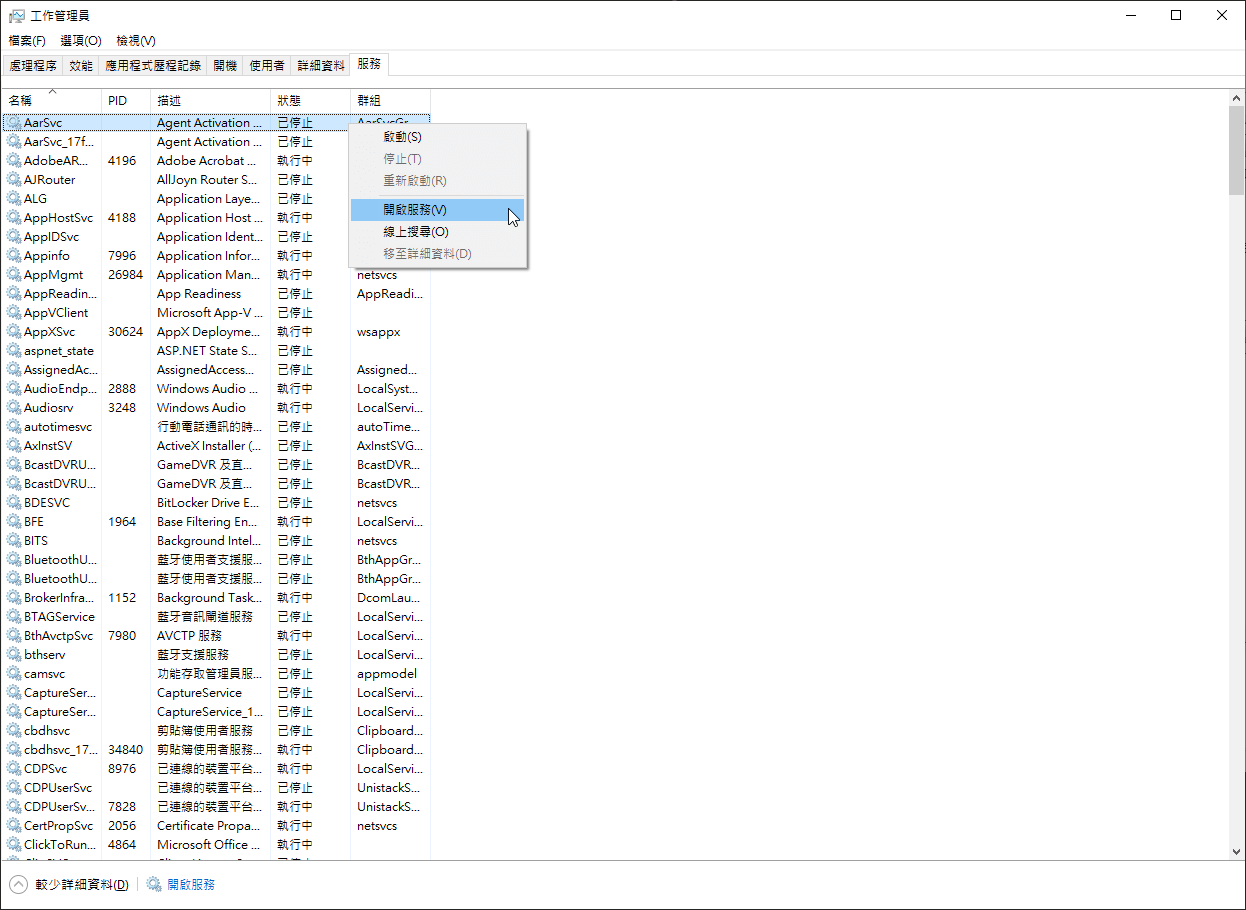Click the gear icon next to aspnet_state
Viewport: 1246px width, 910px height.
tap(14, 351)
